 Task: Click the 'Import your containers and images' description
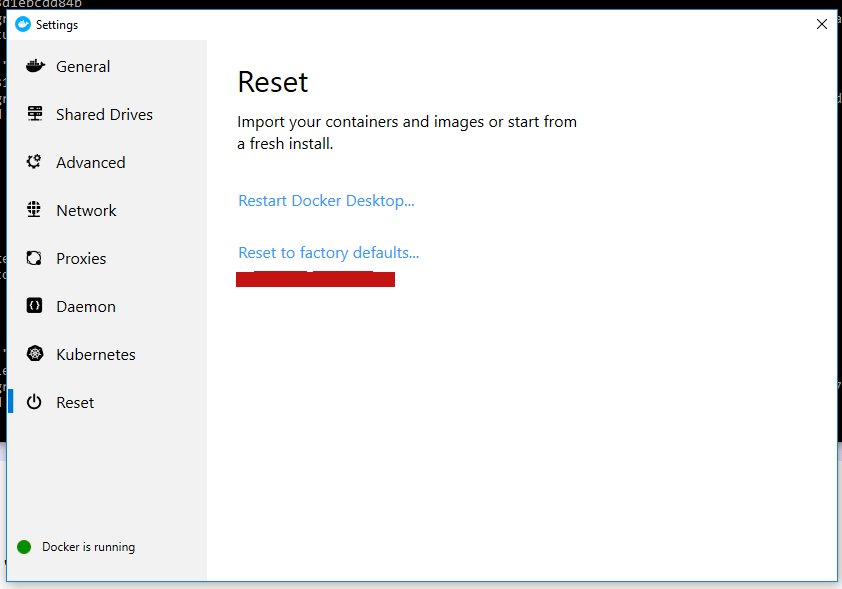pos(407,133)
